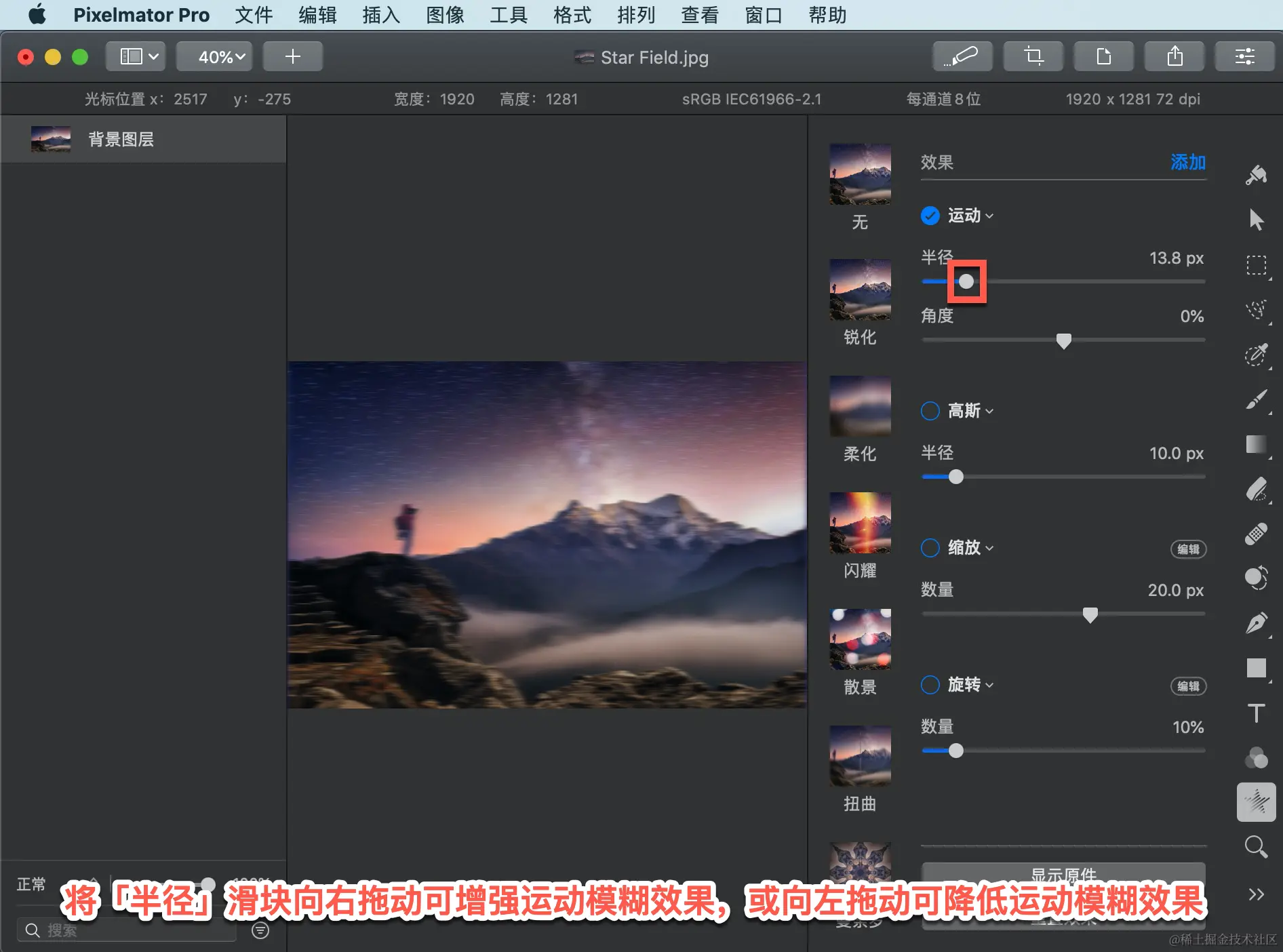Select the Repair bandage tool
Viewport: 1283px width, 952px height.
(x=1256, y=534)
